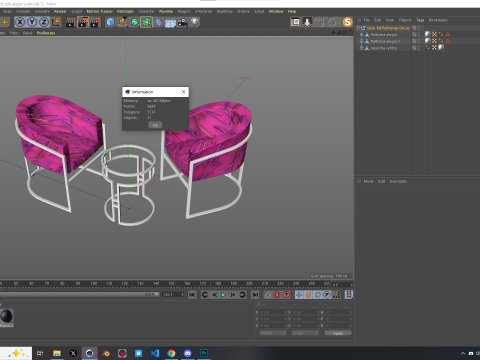
Task: Select the top Sofa Kit root object
Action: (x=388, y=28)
